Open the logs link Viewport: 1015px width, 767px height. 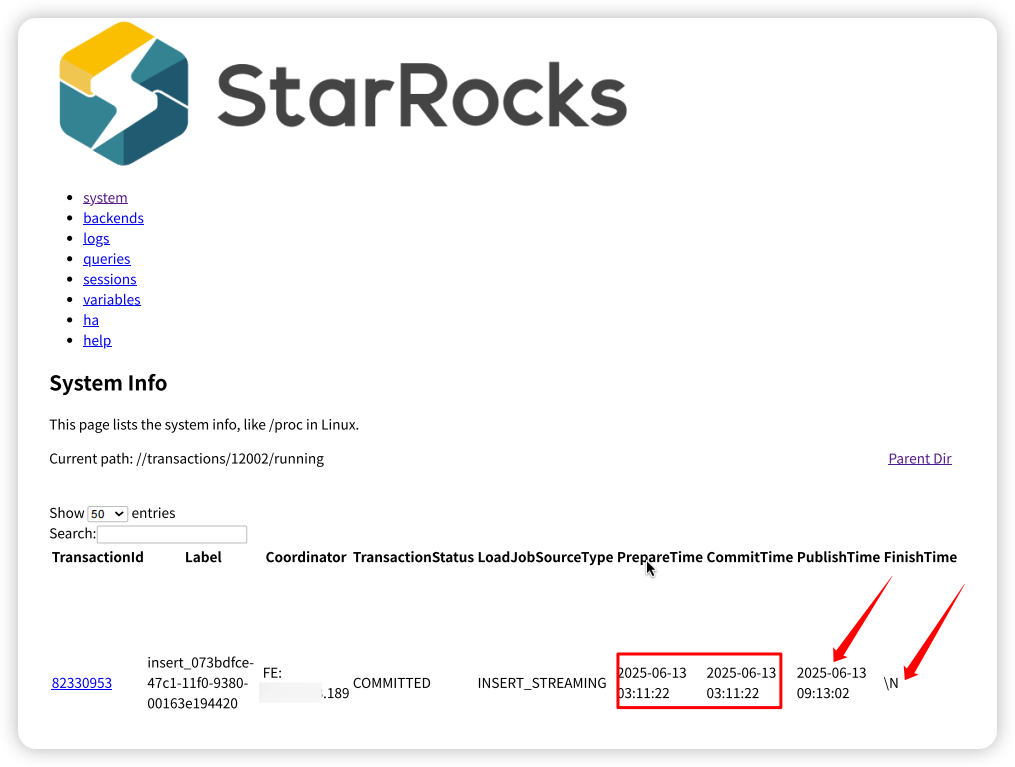pyautogui.click(x=96, y=238)
